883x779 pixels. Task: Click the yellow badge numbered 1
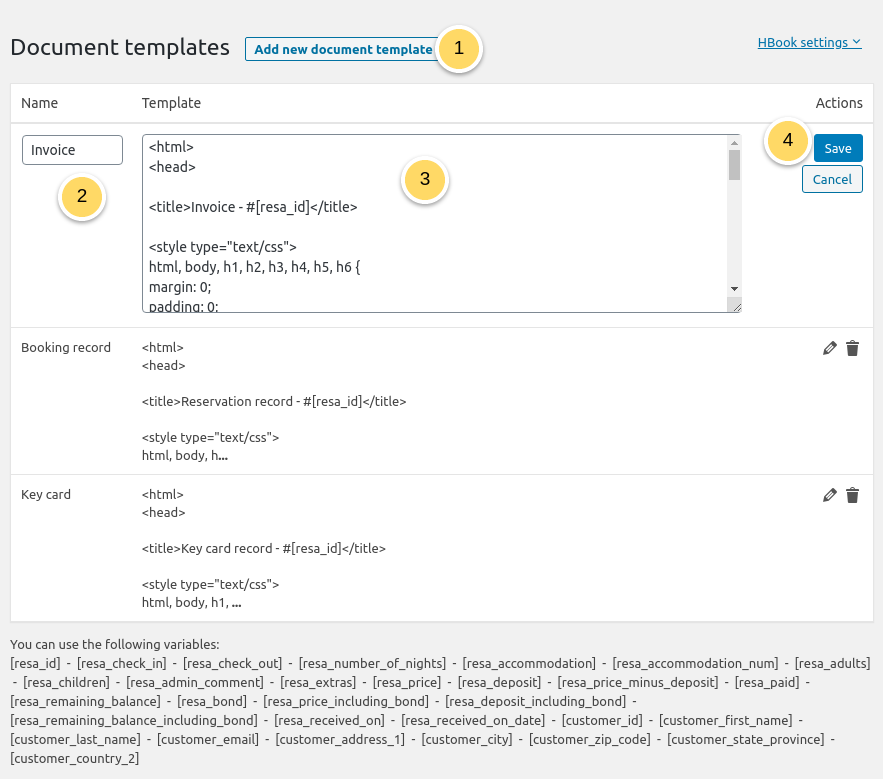(x=459, y=48)
